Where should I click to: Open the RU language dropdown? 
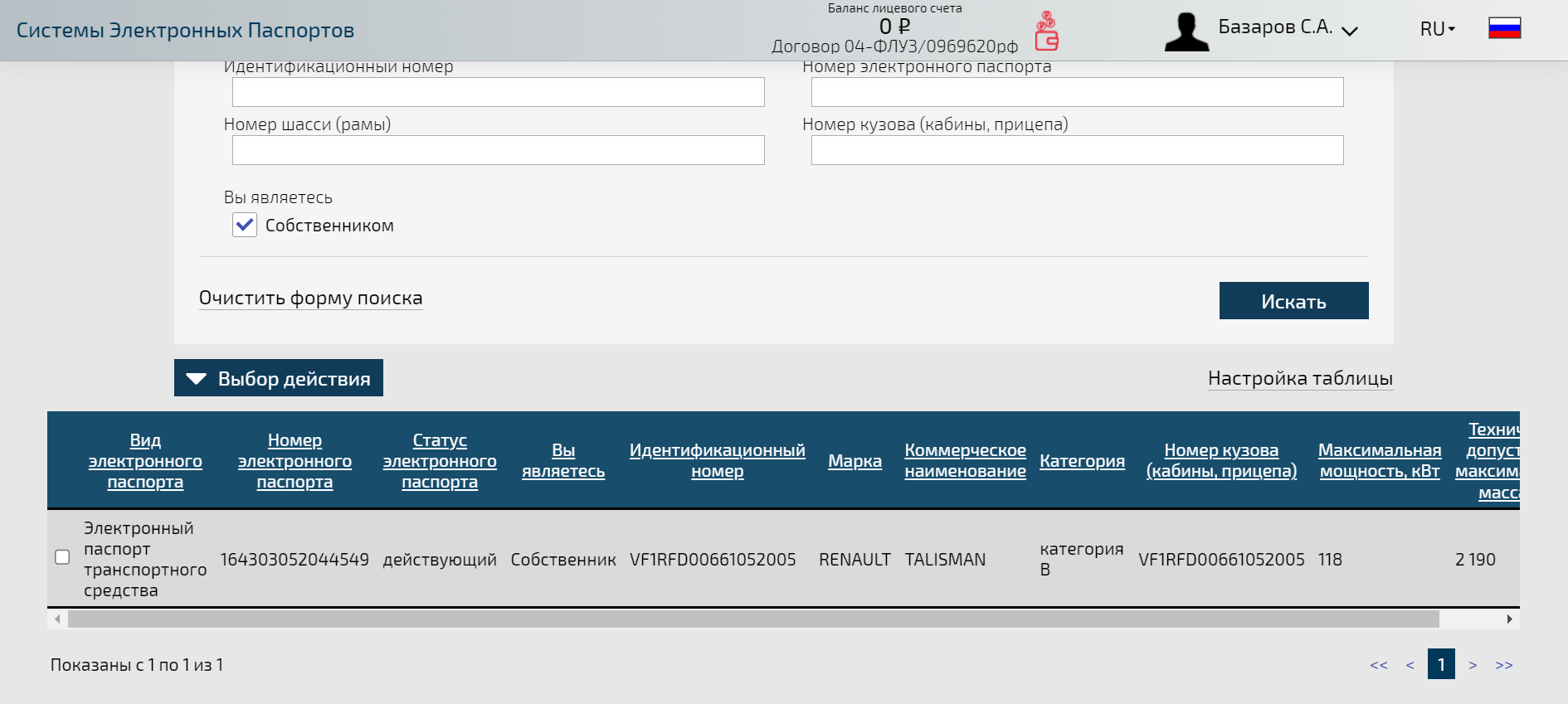pyautogui.click(x=1437, y=29)
